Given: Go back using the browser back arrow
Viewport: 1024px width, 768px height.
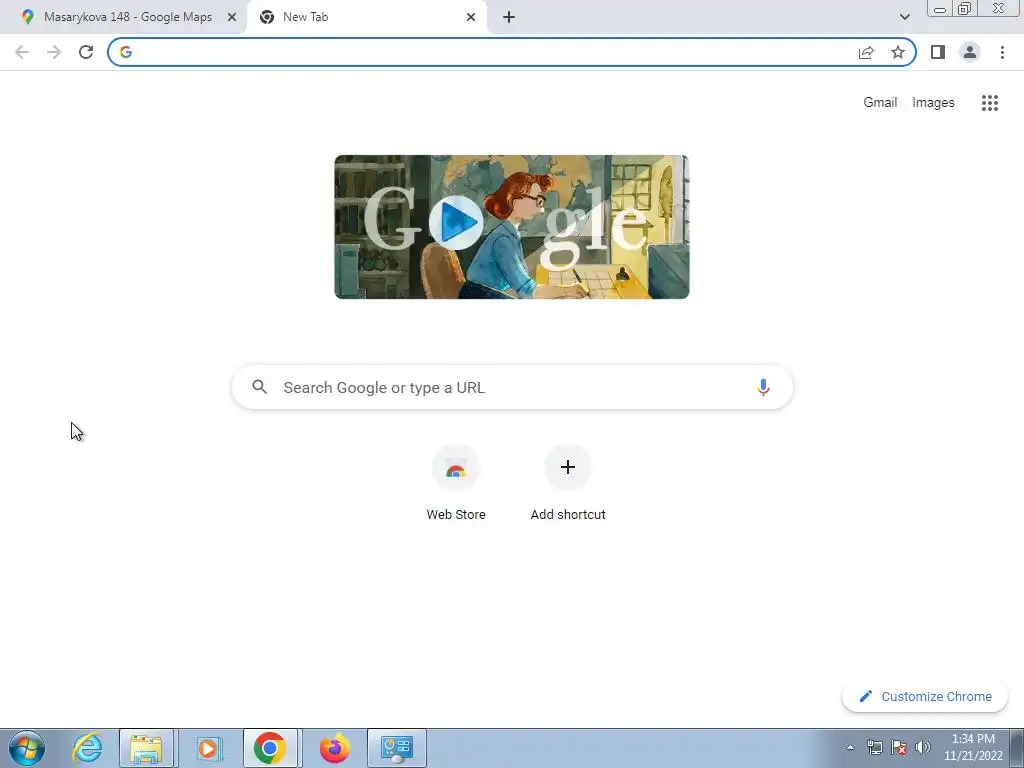Looking at the screenshot, I should coord(22,52).
